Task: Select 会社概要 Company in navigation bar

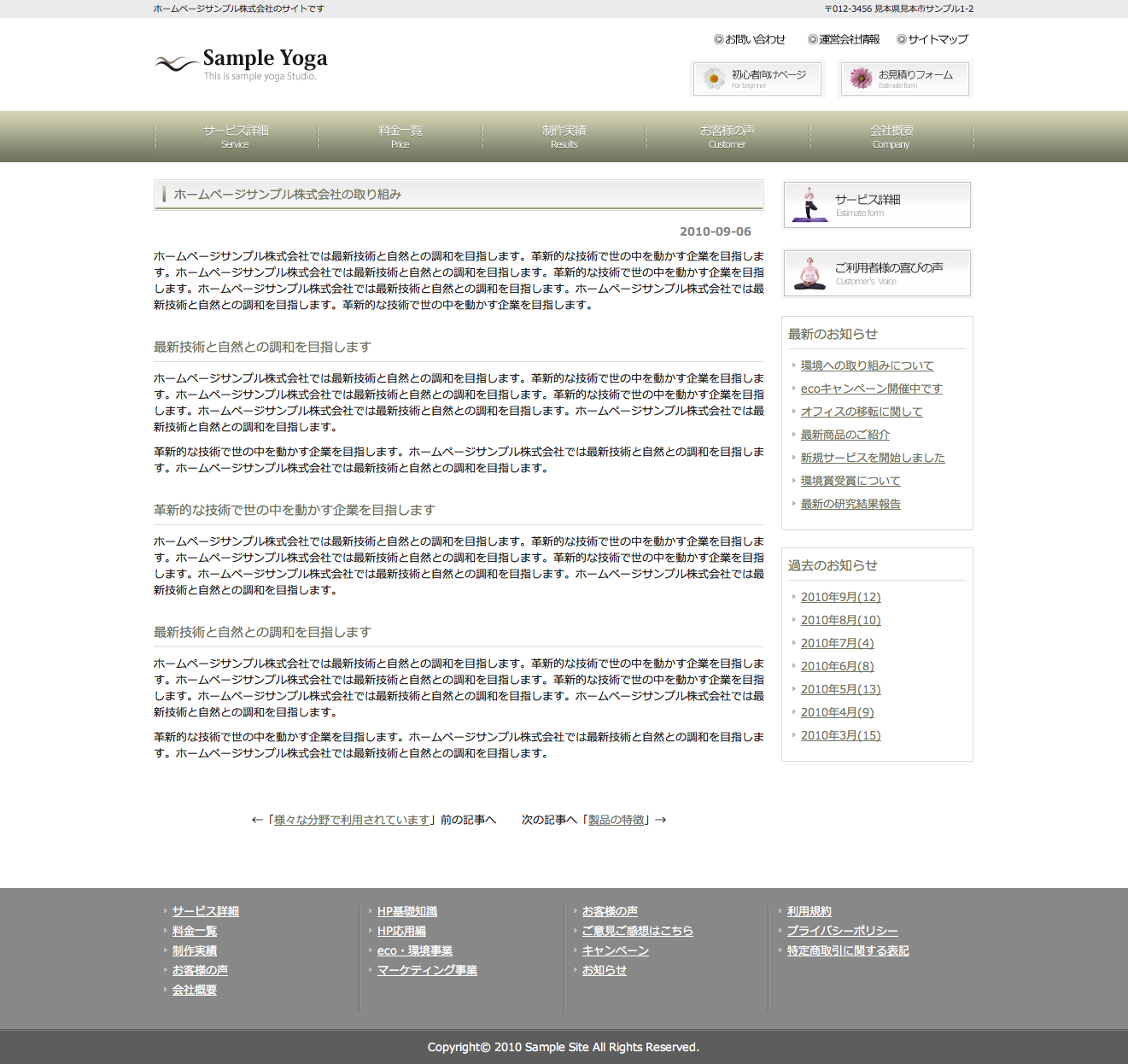Action: 891,136
